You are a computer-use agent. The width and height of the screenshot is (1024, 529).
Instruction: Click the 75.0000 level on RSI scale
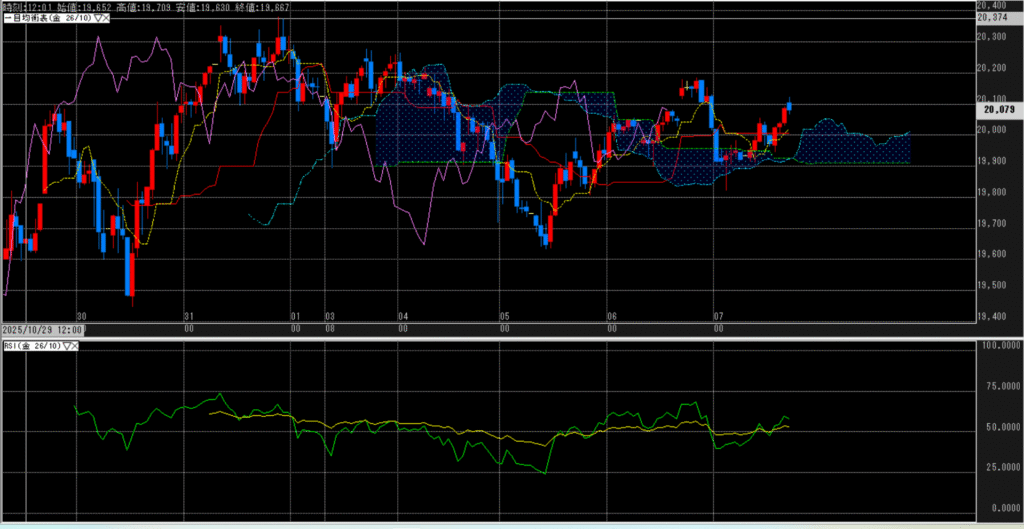pyautogui.click(x=998, y=384)
